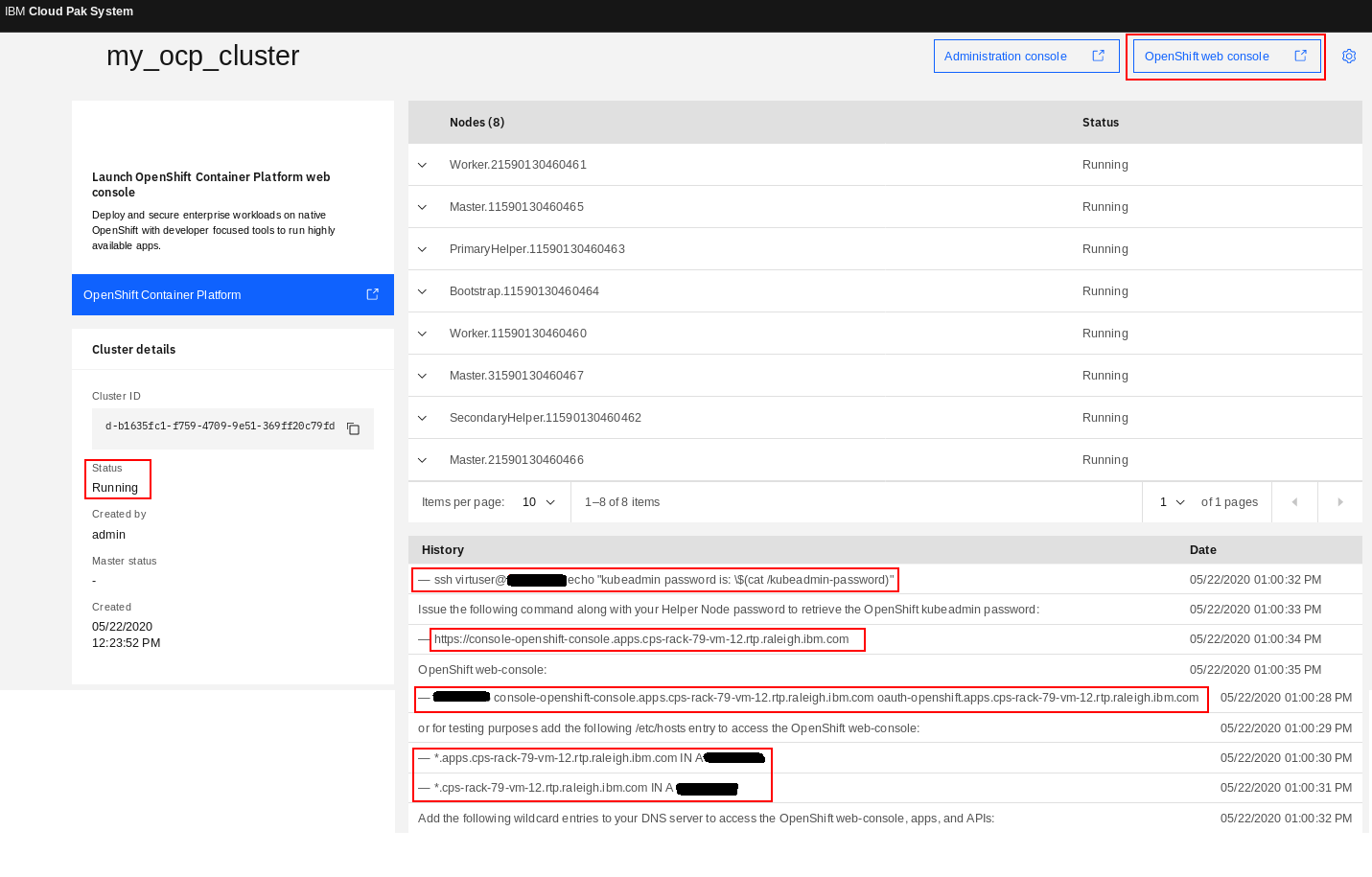Image resolution: width=1372 pixels, height=877 pixels.
Task: Click the date 05/22/2020 01:00:34 PM
Action: click(1256, 639)
